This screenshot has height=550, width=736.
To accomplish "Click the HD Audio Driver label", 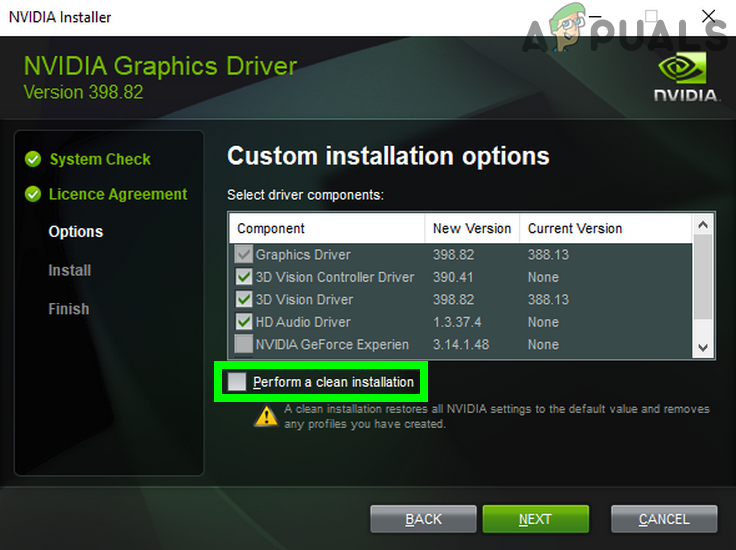I will click(303, 322).
